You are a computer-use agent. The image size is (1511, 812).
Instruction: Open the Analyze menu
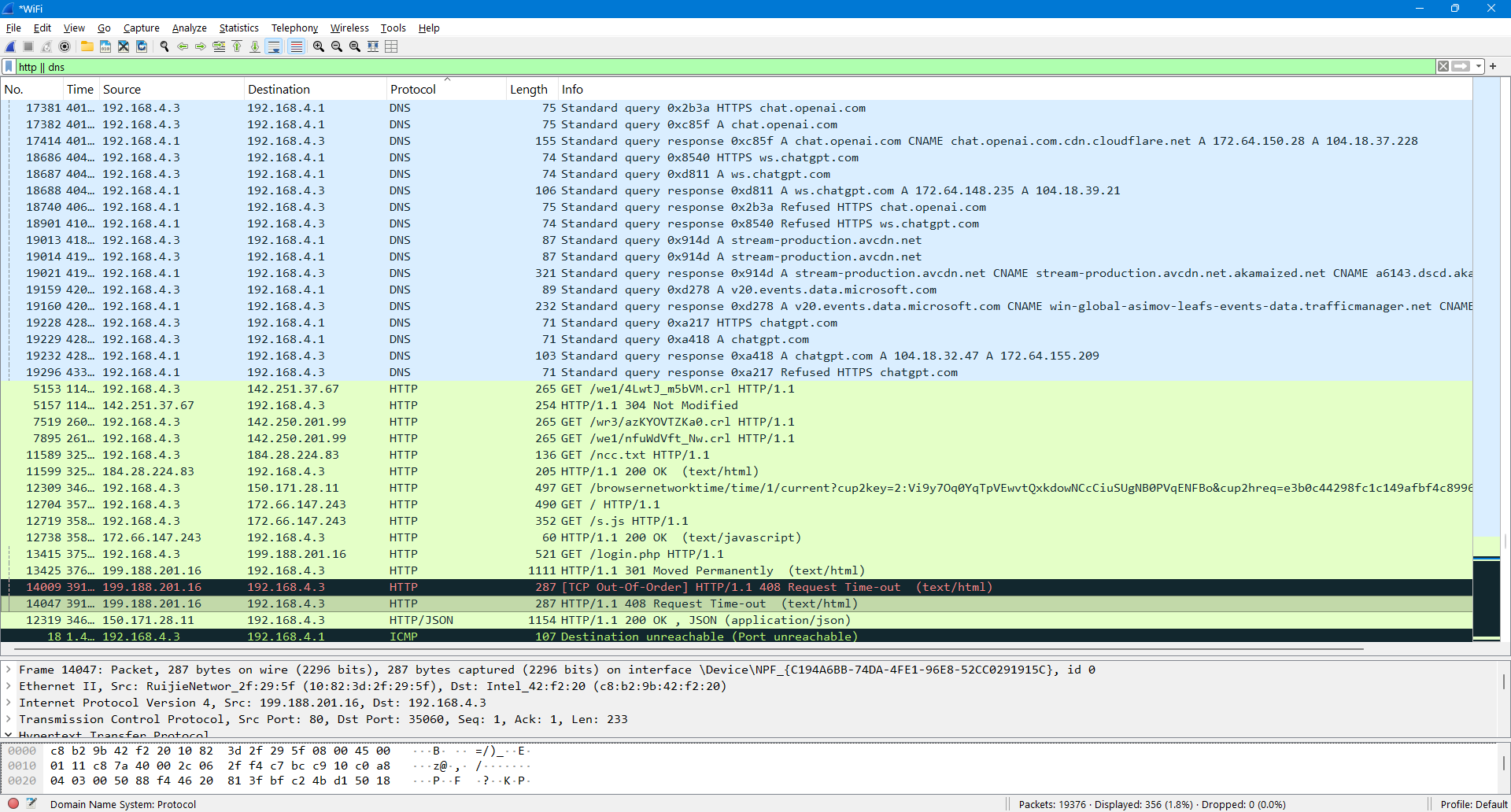tap(189, 28)
